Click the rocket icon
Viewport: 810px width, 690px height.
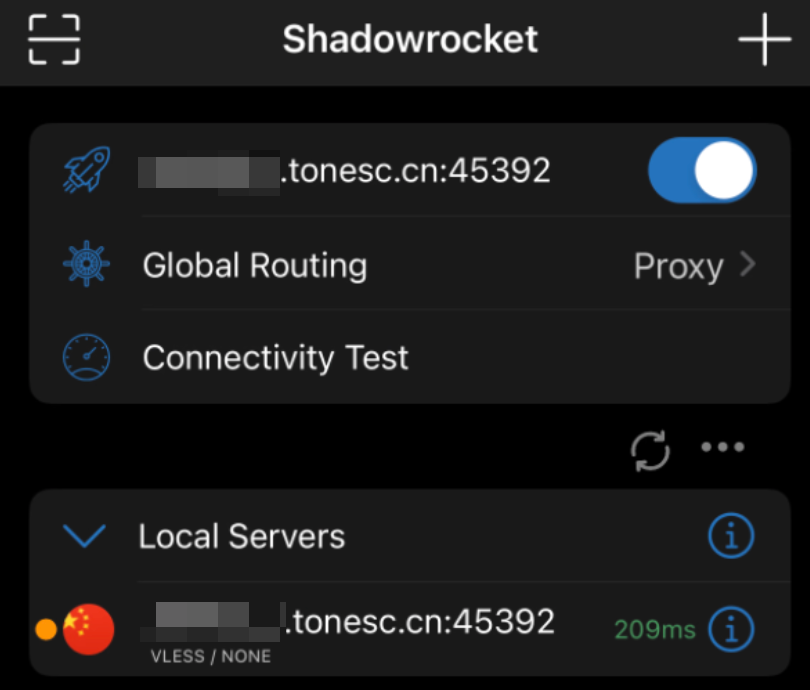[88, 171]
